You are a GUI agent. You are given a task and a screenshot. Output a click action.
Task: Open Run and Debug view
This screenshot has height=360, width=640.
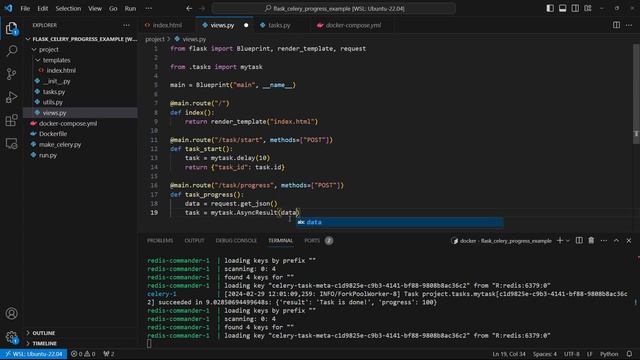point(11,97)
